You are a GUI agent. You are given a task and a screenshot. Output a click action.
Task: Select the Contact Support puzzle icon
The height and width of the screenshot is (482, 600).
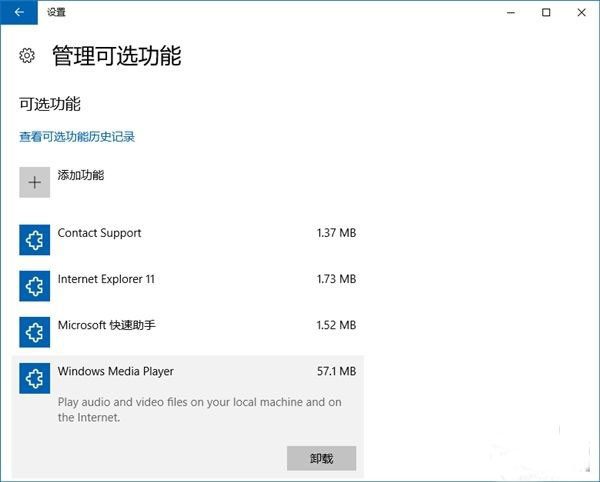34,240
